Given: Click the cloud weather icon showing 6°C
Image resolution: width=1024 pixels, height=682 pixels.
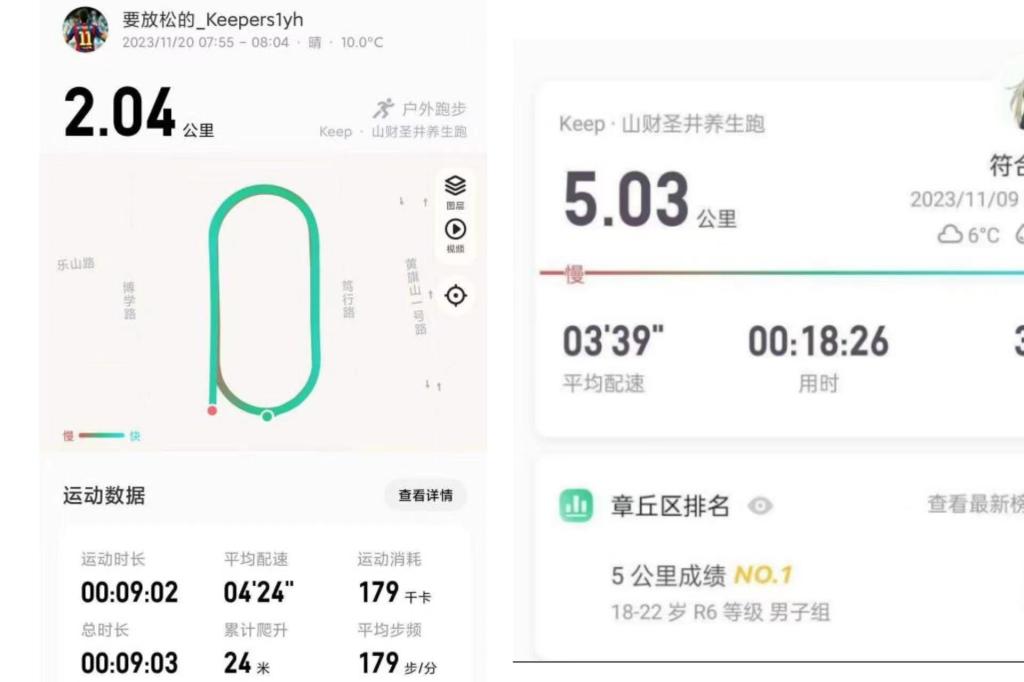Looking at the screenshot, I should [950, 235].
